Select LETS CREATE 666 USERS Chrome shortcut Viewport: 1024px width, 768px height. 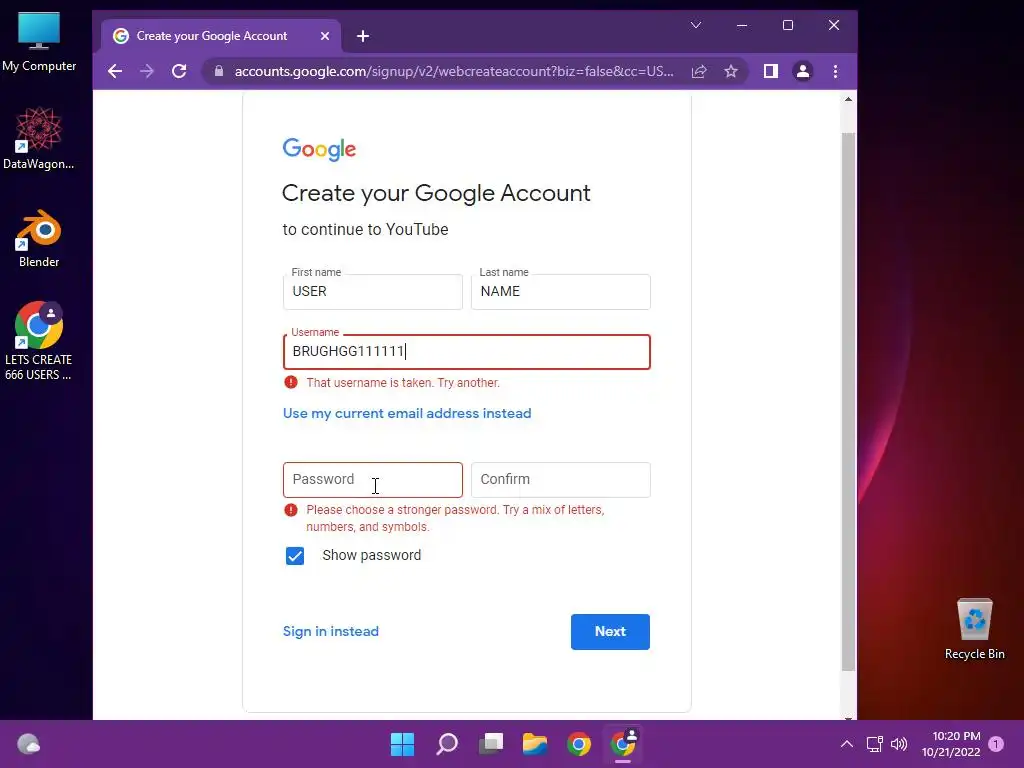pos(39,341)
